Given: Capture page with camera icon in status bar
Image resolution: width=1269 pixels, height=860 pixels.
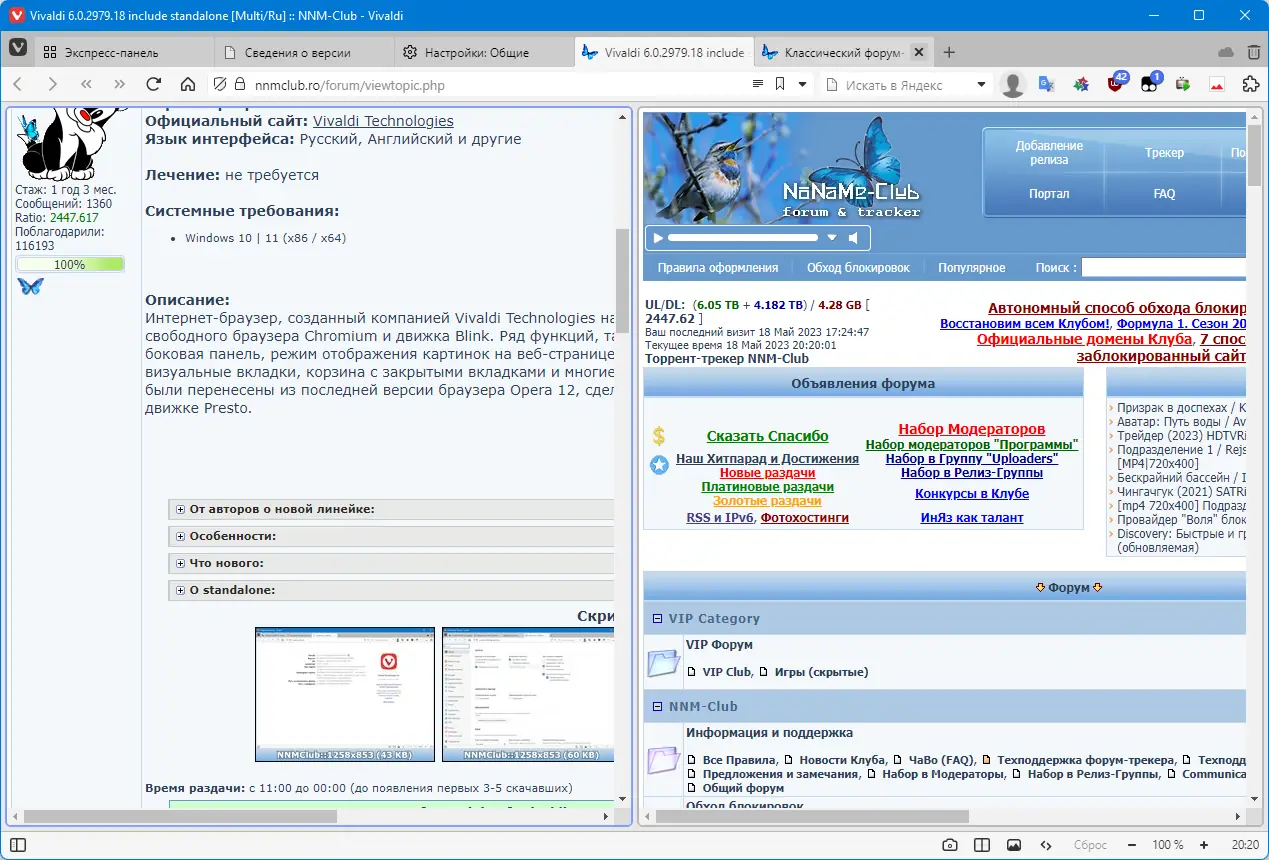Looking at the screenshot, I should (950, 845).
